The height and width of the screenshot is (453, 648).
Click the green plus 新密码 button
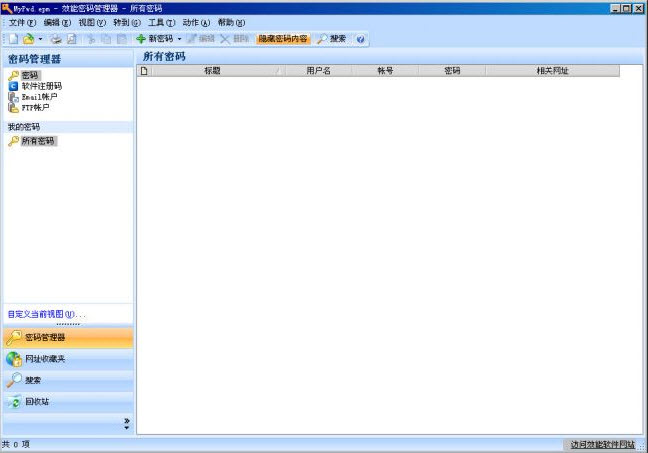[155, 39]
